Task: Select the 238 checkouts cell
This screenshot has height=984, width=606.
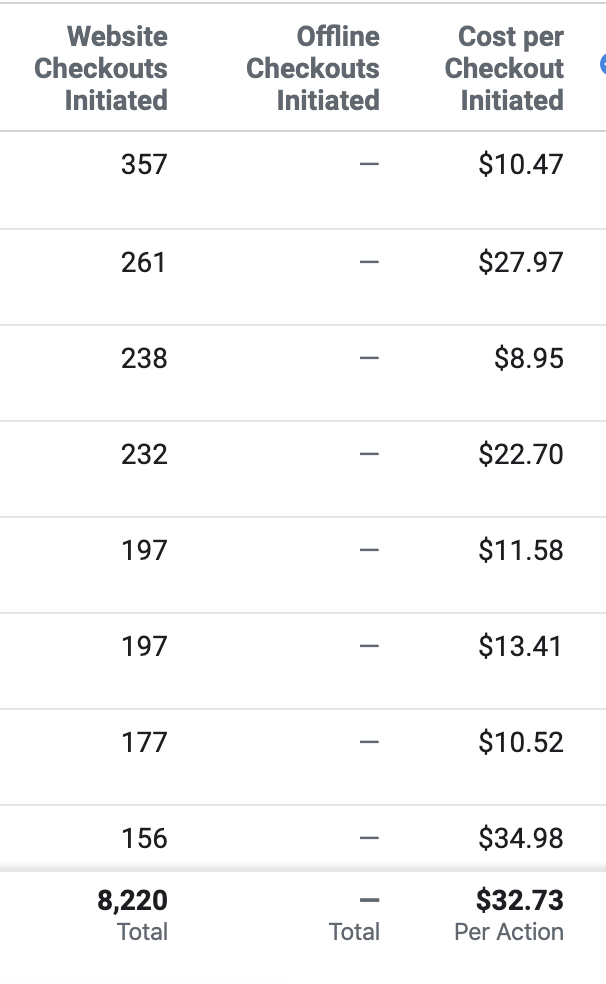Action: (144, 358)
